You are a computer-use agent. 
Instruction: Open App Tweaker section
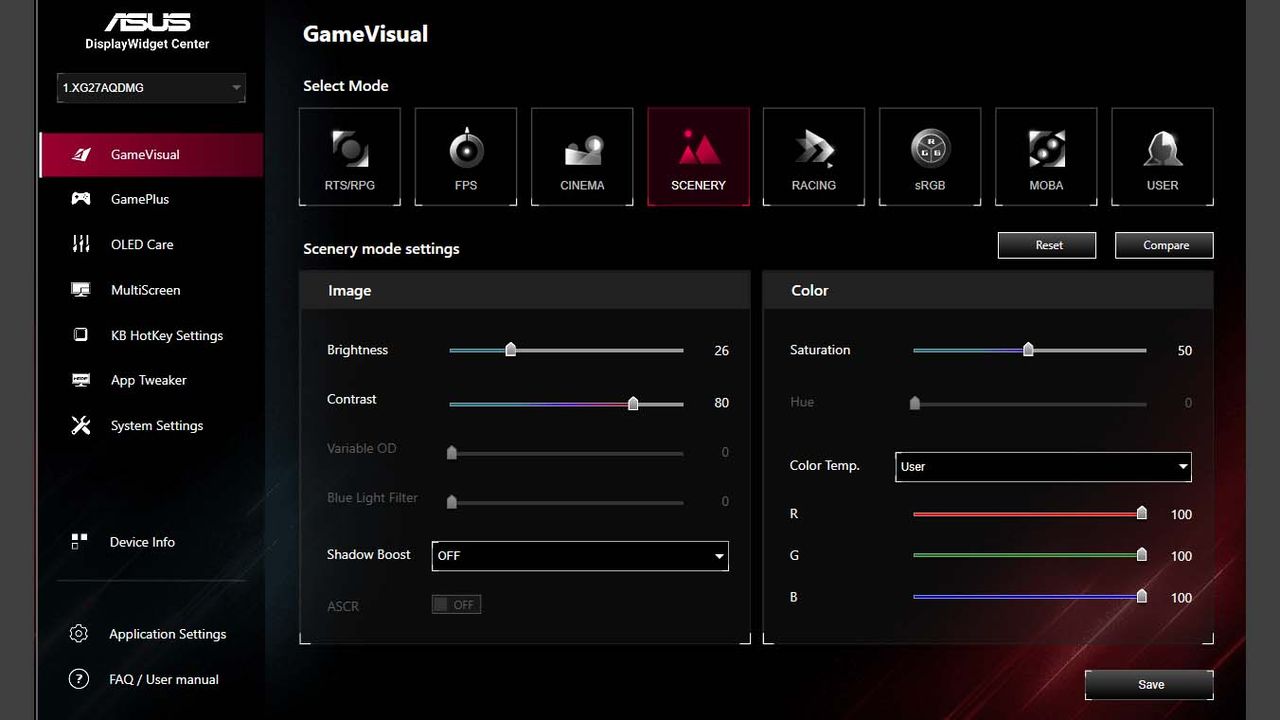(x=151, y=380)
